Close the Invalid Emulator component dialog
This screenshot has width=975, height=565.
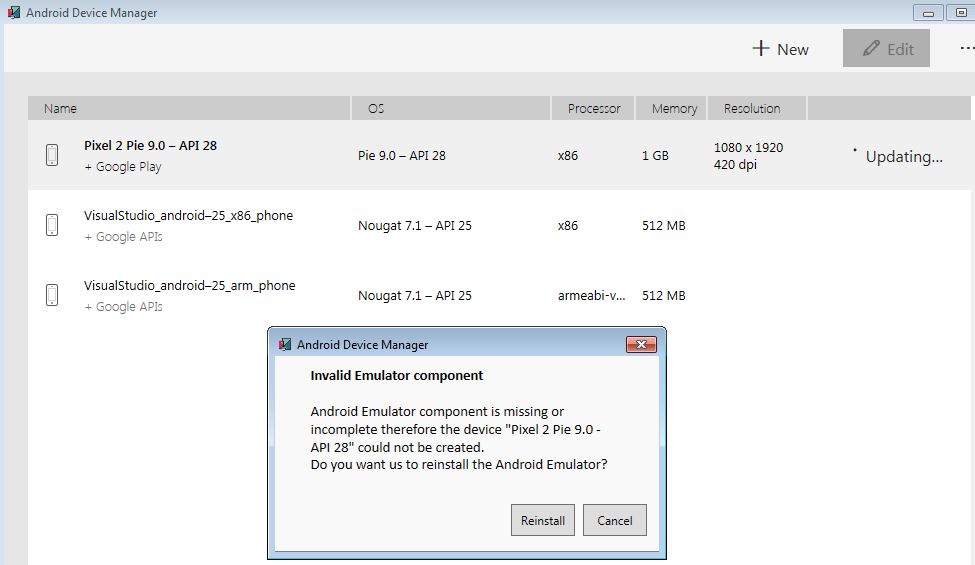(x=641, y=344)
